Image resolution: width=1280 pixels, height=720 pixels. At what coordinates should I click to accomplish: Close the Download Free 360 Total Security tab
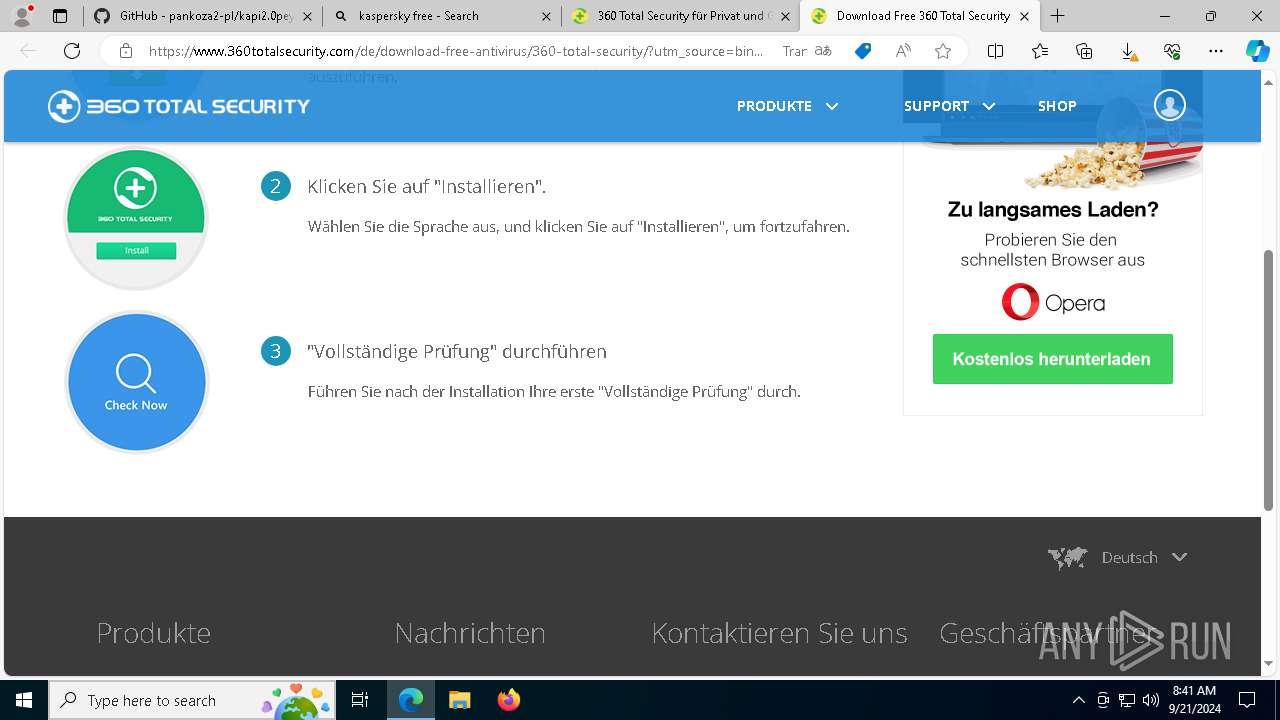click(x=1024, y=16)
